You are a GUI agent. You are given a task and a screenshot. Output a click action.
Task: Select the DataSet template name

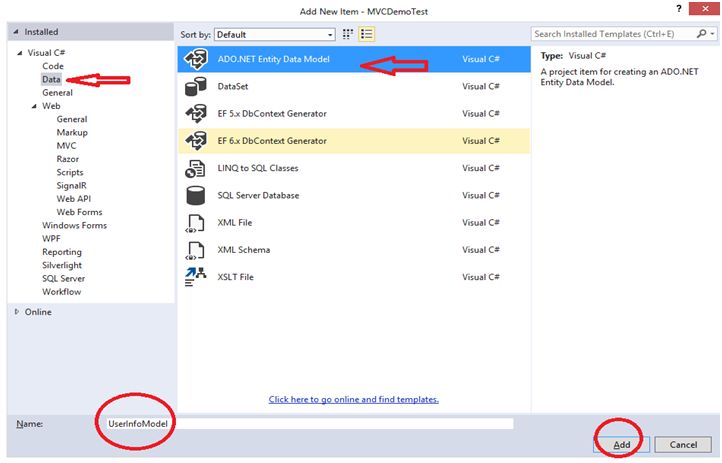click(233, 86)
